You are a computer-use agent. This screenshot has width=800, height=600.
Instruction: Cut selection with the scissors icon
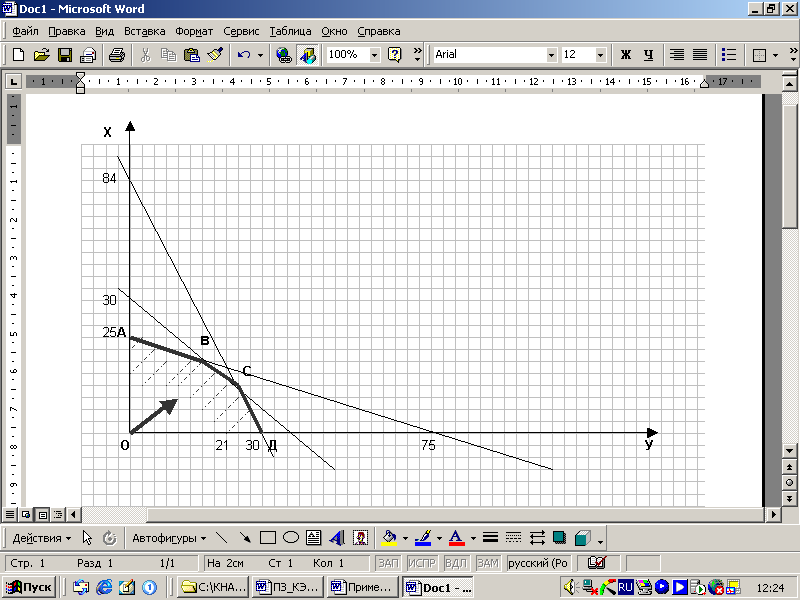(x=145, y=55)
